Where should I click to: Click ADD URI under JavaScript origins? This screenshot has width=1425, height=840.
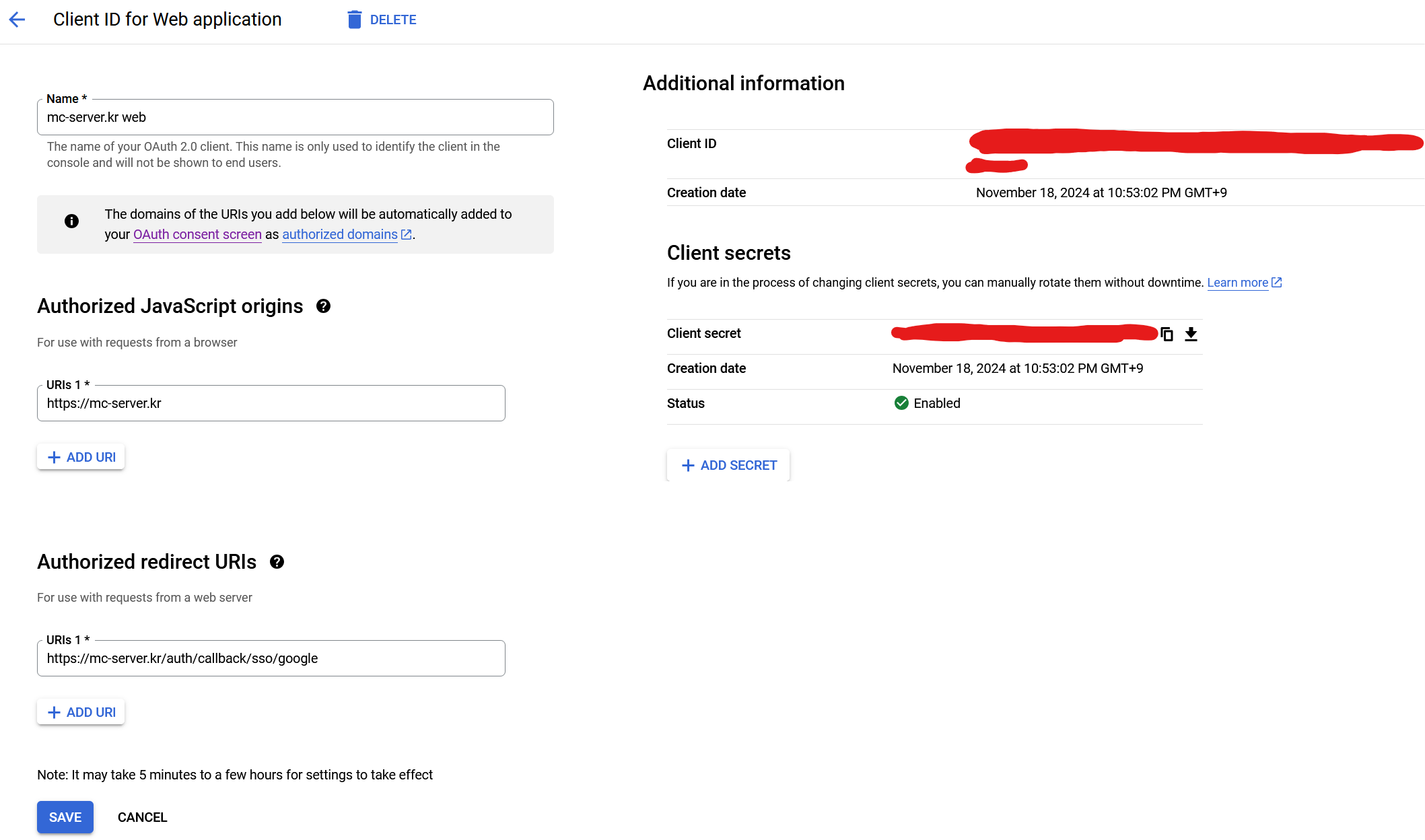coord(80,456)
